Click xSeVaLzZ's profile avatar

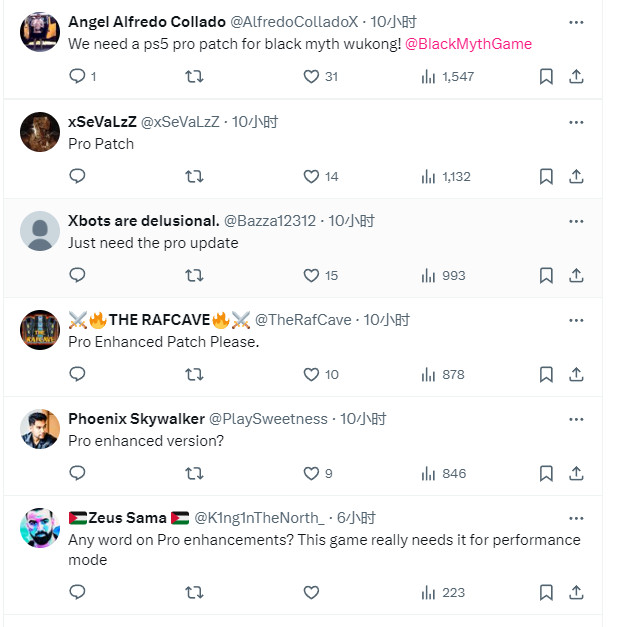[40, 132]
